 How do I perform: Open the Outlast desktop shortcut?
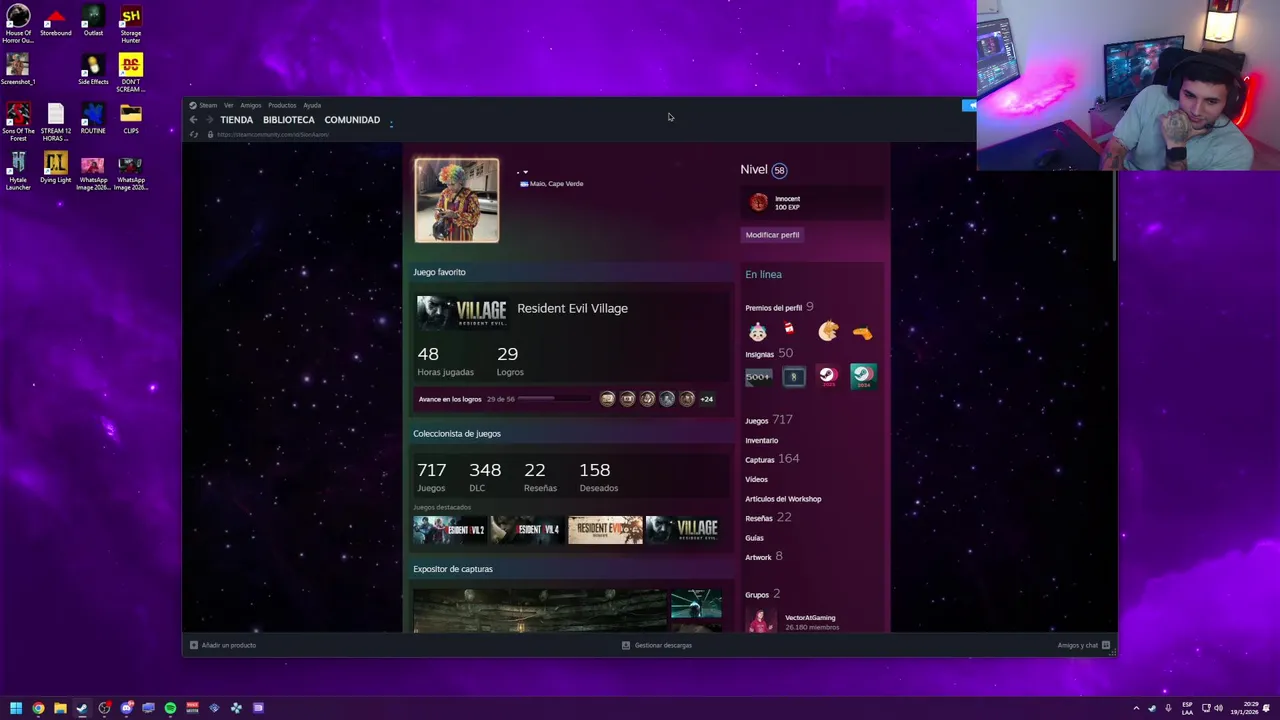(x=93, y=21)
